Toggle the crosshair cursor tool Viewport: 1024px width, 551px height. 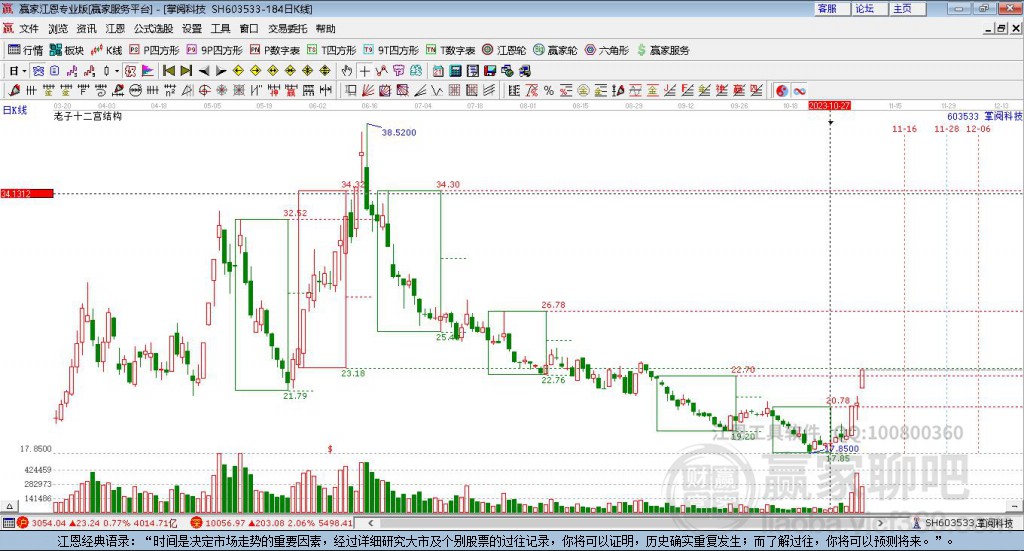[x=365, y=71]
